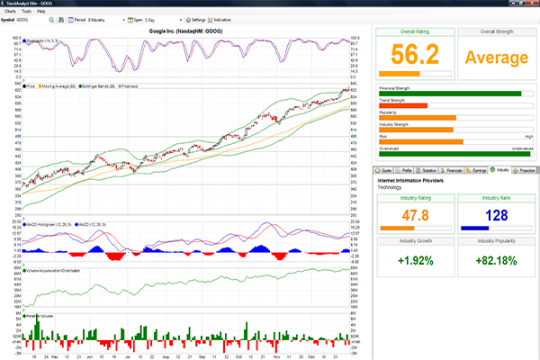Click the Google Inc. (NasdaqNM: GOOG) chart title

186,31
